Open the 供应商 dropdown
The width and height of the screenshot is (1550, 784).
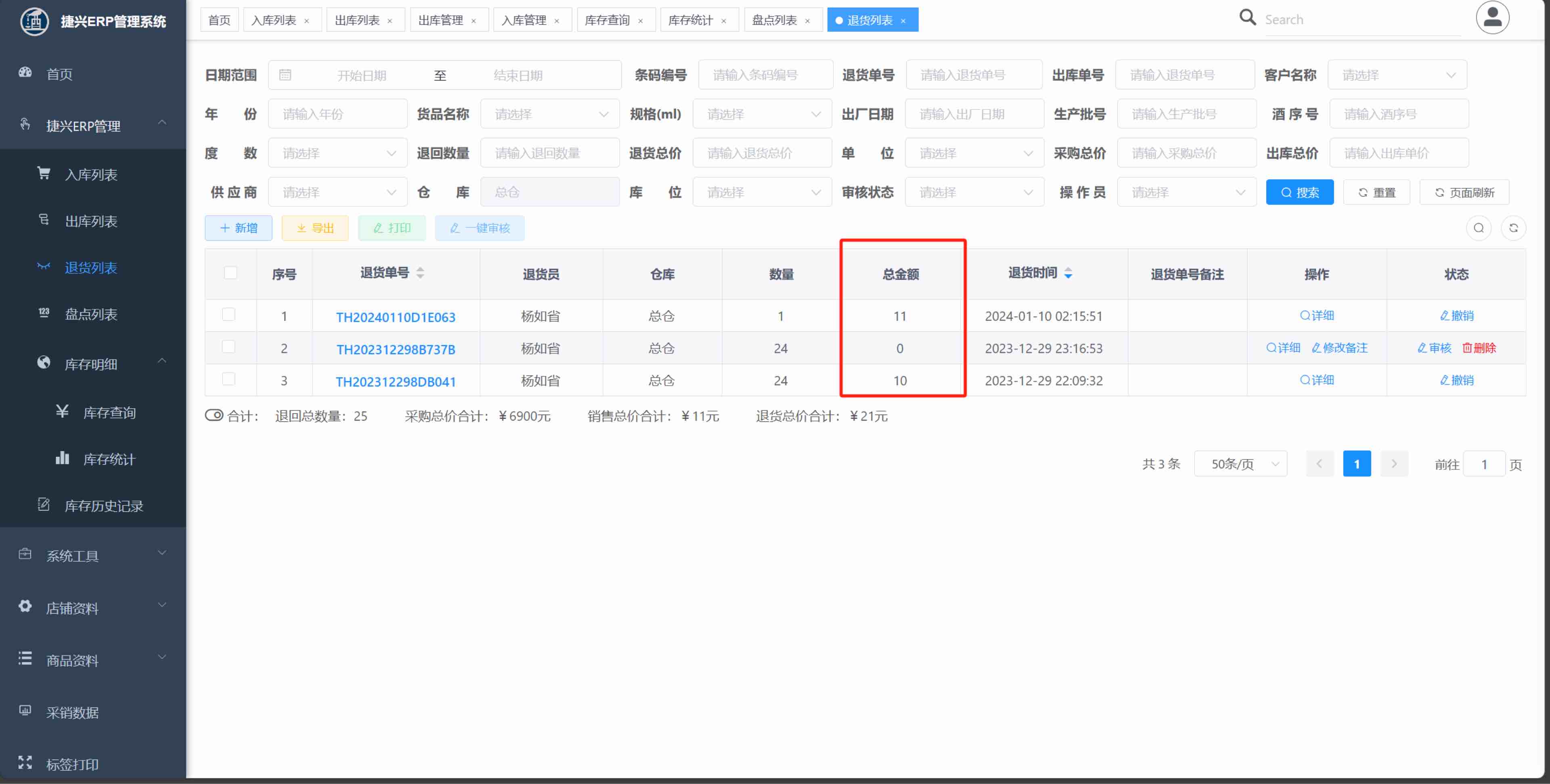[x=337, y=192]
